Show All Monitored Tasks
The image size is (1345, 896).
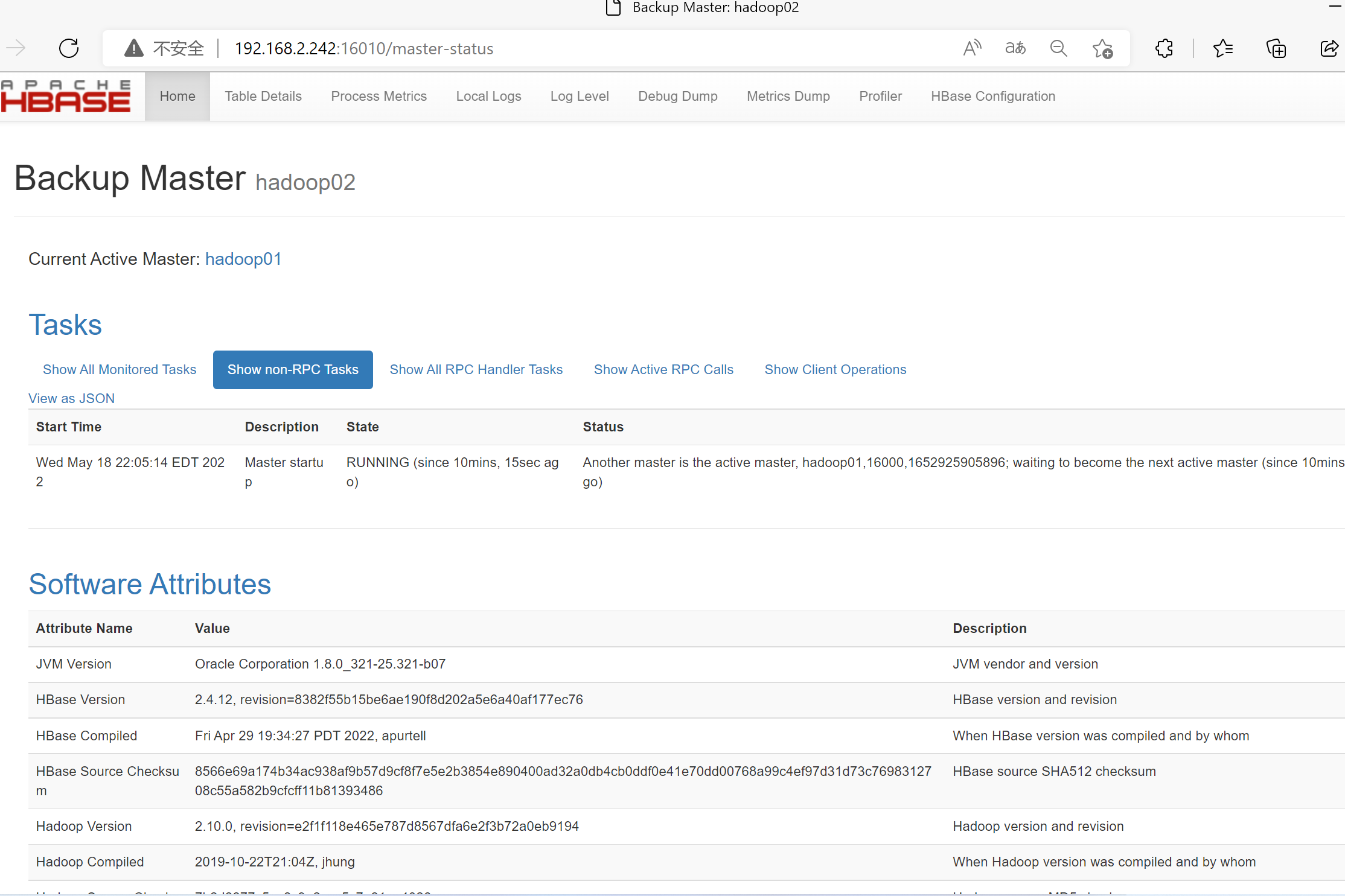(119, 369)
